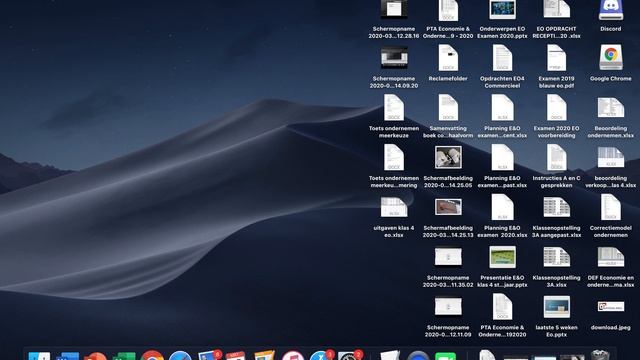Select Planning E&O examen...cent.xlsx
The height and width of the screenshot is (360, 640).
point(502,108)
